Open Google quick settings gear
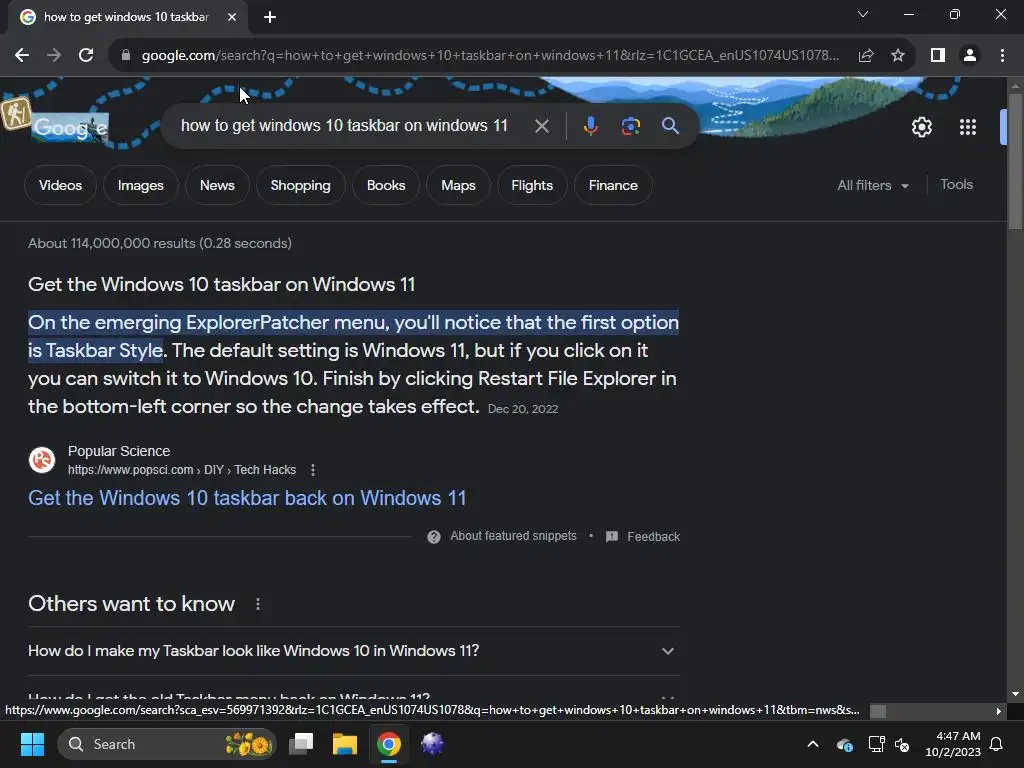The image size is (1024, 768). [921, 127]
